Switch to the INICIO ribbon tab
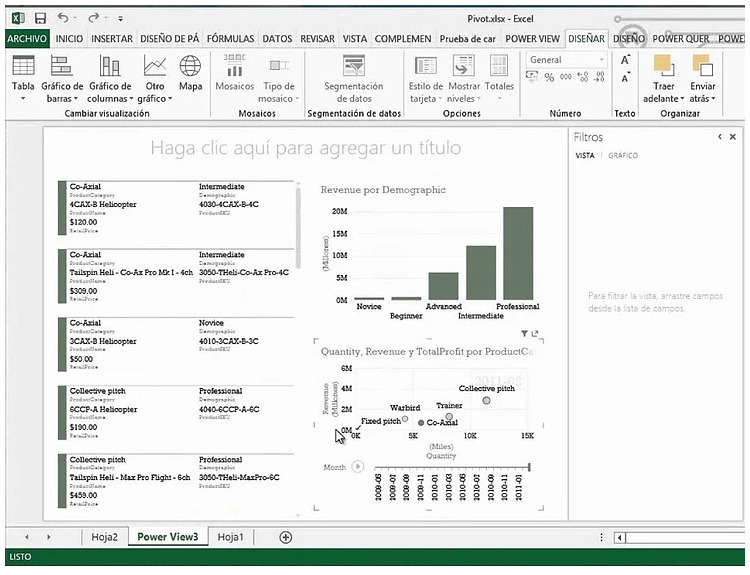 coord(69,39)
